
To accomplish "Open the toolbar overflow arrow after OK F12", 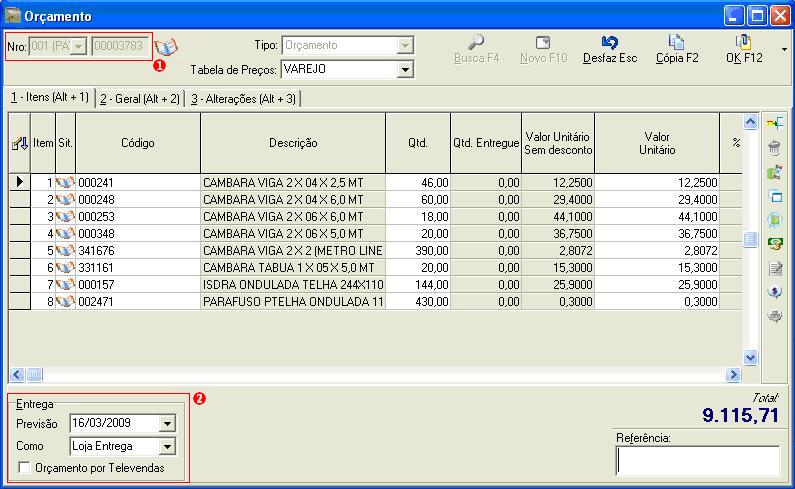I will (x=784, y=50).
